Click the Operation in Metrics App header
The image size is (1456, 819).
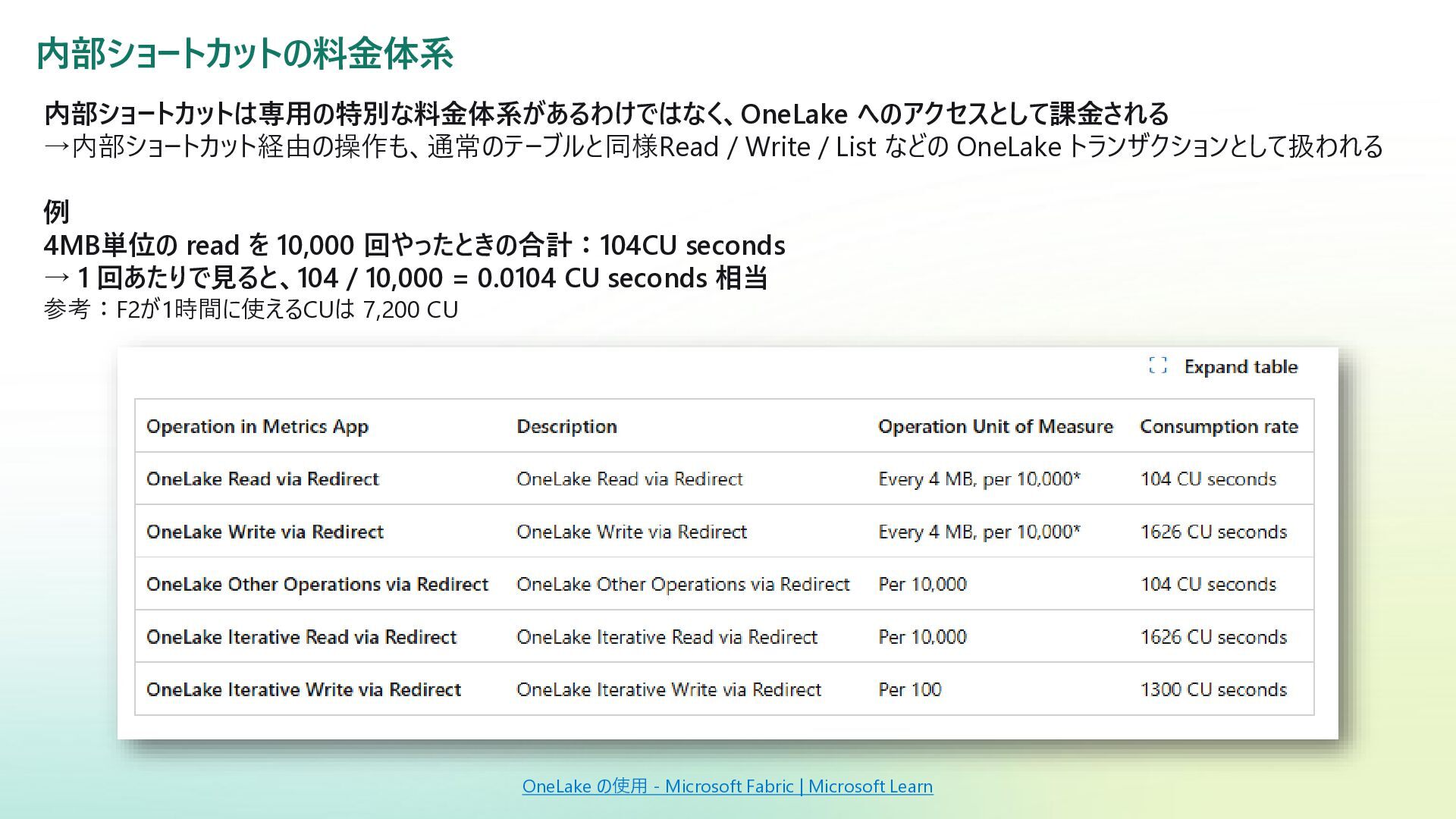(x=257, y=426)
